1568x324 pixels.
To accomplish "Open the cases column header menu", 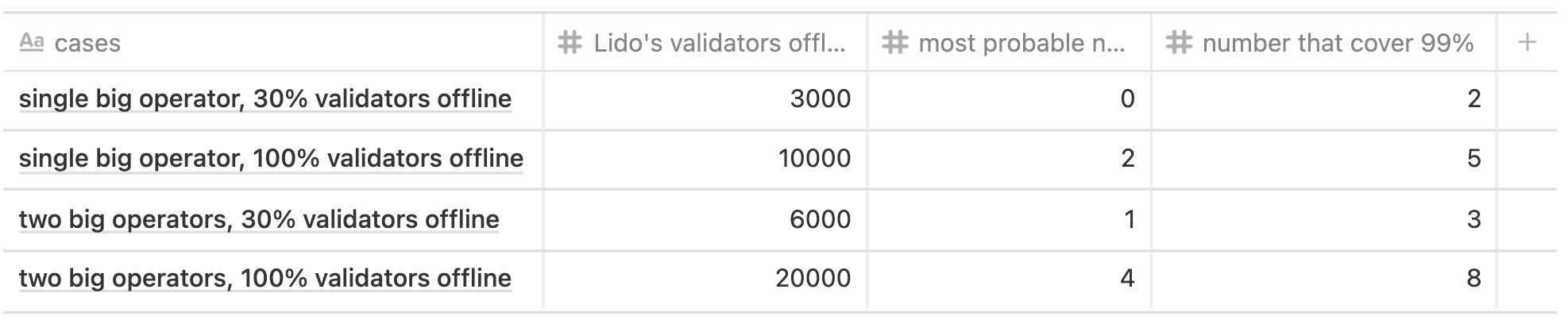I will click(273, 42).
